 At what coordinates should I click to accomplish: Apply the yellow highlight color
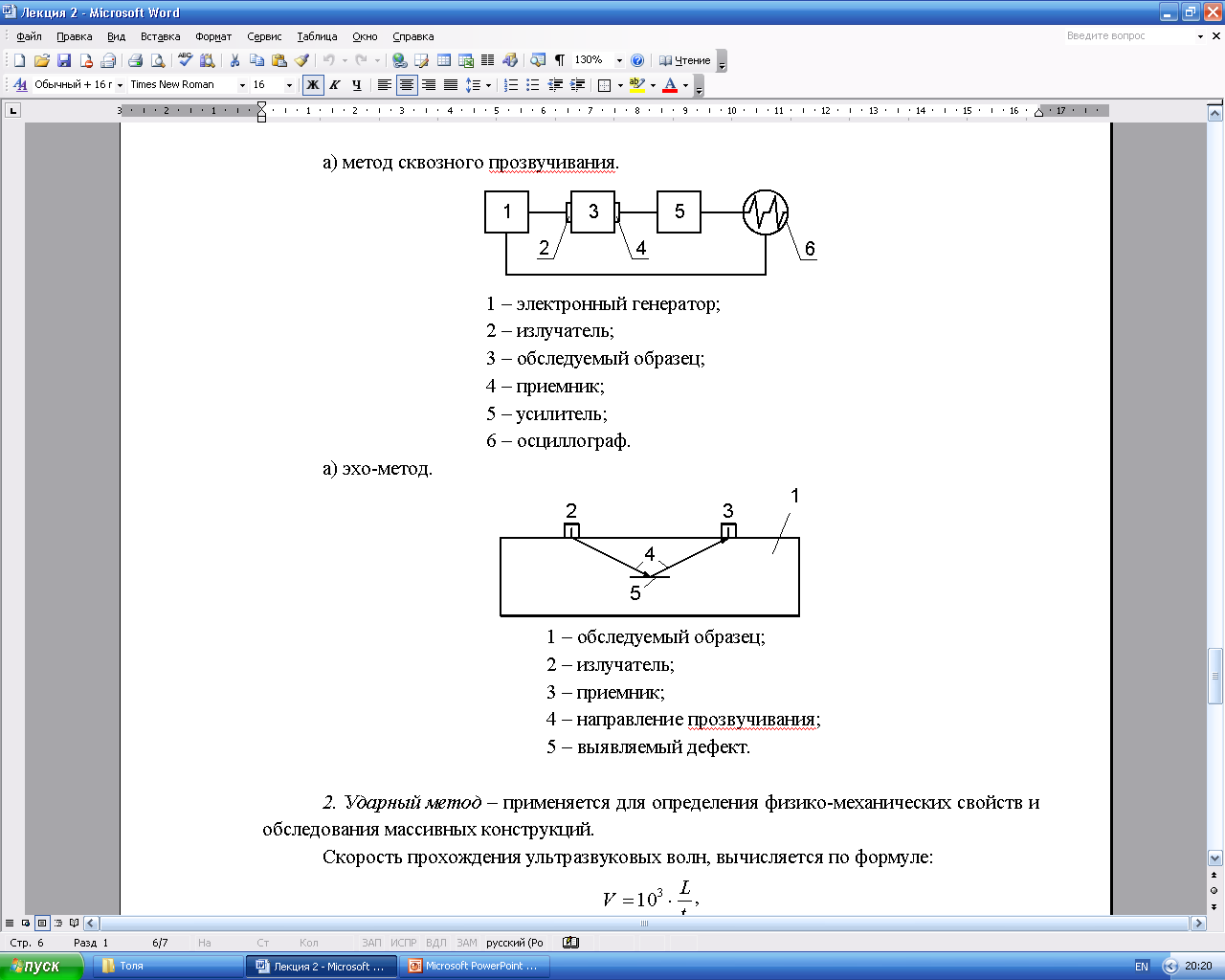(637, 85)
